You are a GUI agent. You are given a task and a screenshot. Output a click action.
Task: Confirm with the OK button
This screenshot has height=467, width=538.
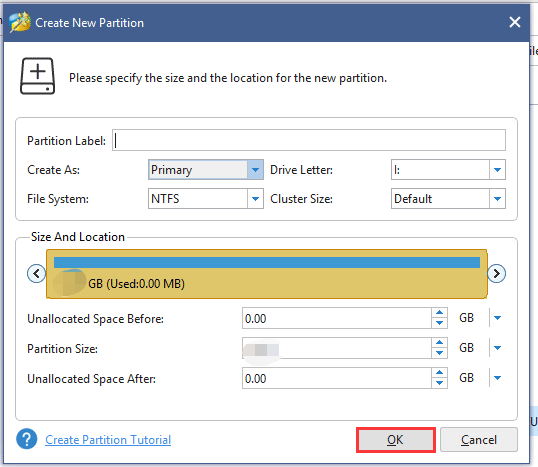(x=396, y=440)
